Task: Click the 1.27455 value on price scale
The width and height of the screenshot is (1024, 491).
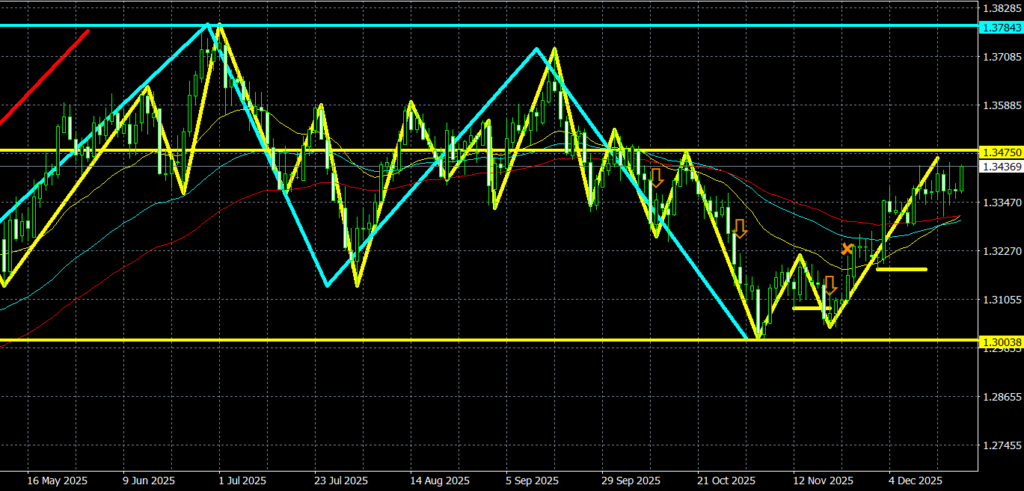Action: pos(1000,446)
